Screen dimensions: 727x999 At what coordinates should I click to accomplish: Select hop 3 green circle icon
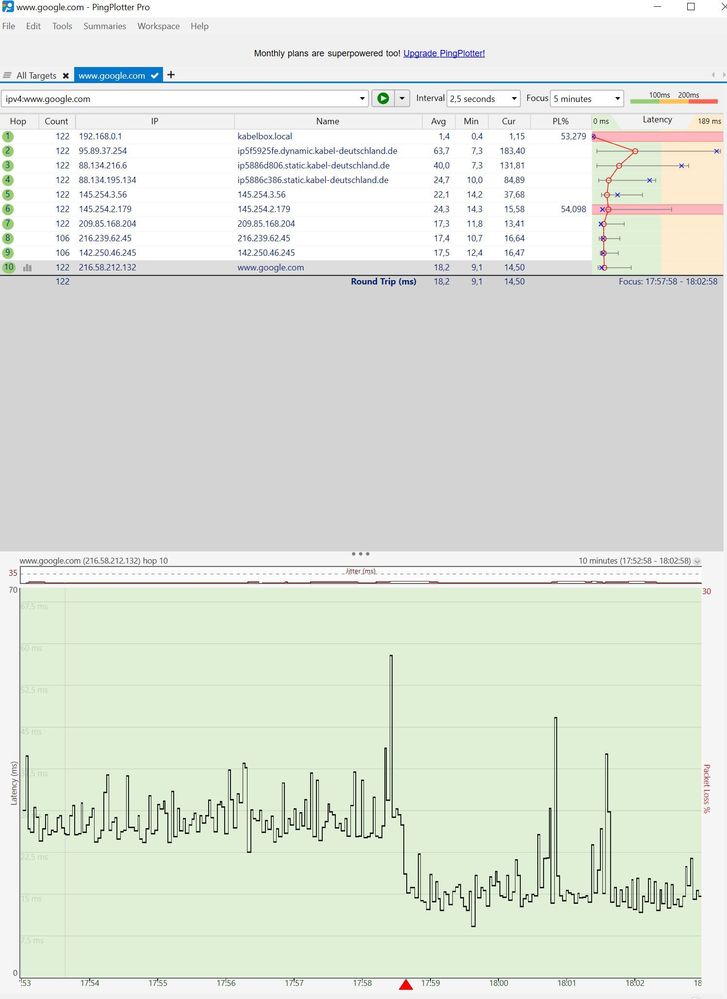[8, 166]
